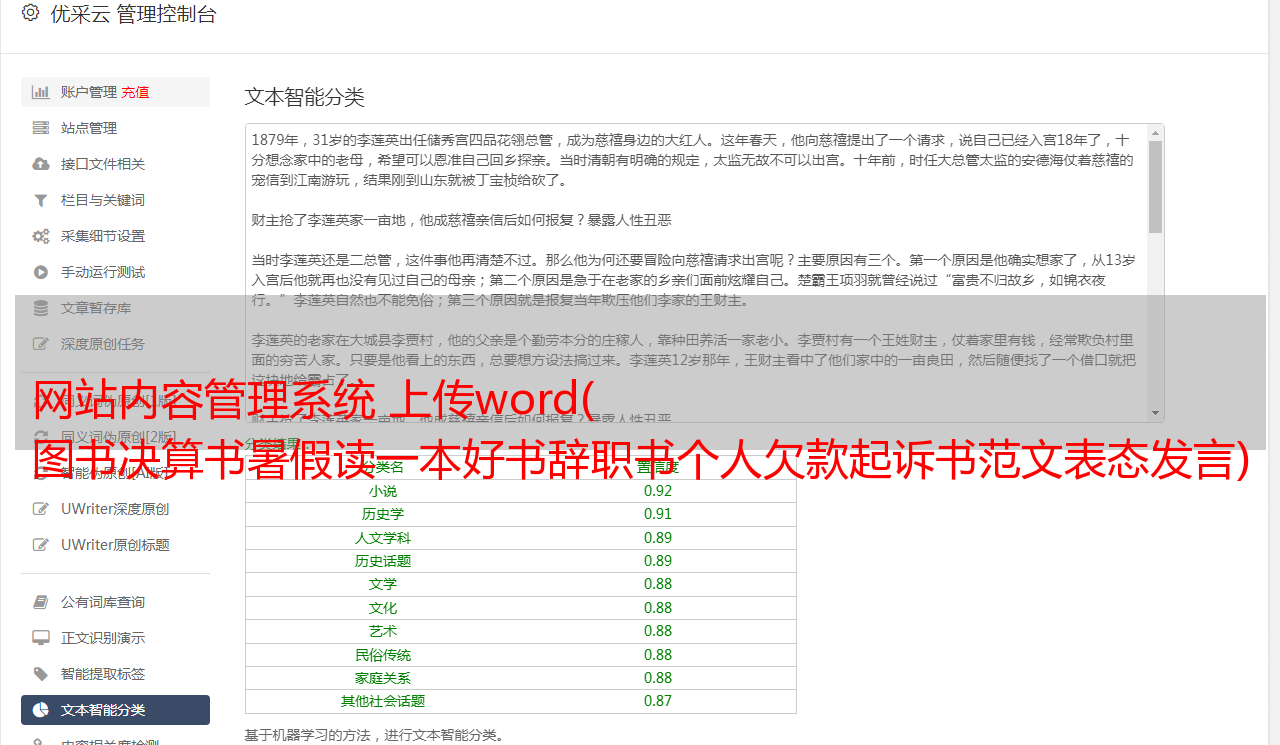Click the pie chart icon for 文本智能分类
This screenshot has width=1280, height=745.
tap(40, 710)
